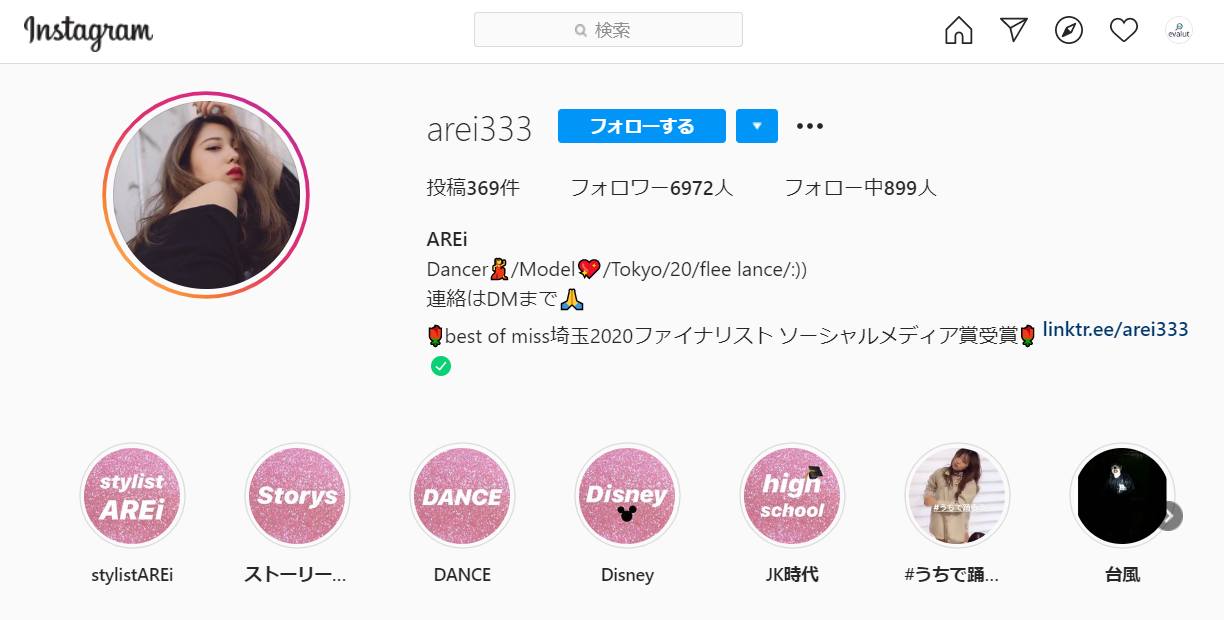
Task: Open activity heart icon
Action: point(1124,30)
